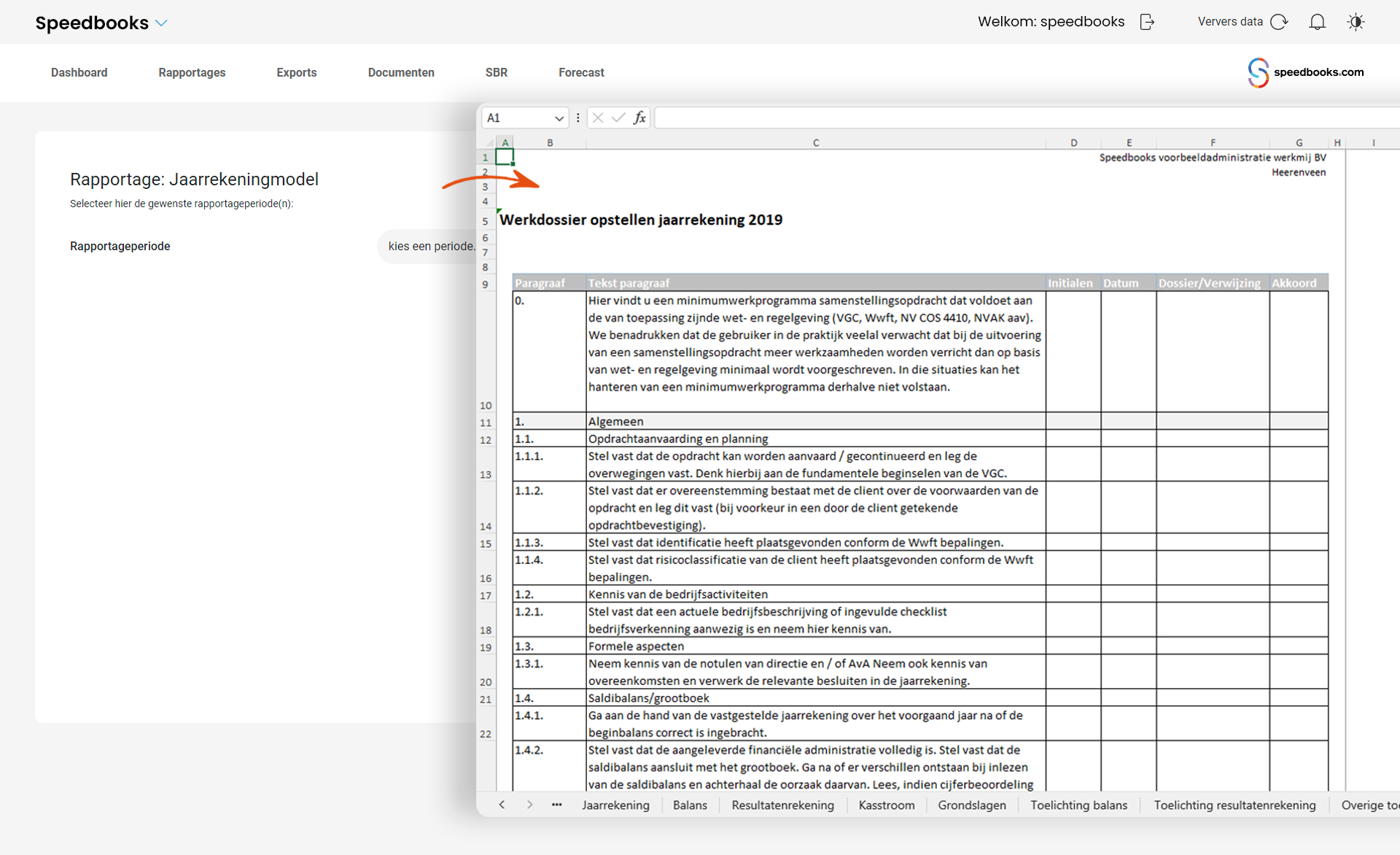Switch to the Kasstroom sheet tab
1400x855 pixels.
click(887, 805)
